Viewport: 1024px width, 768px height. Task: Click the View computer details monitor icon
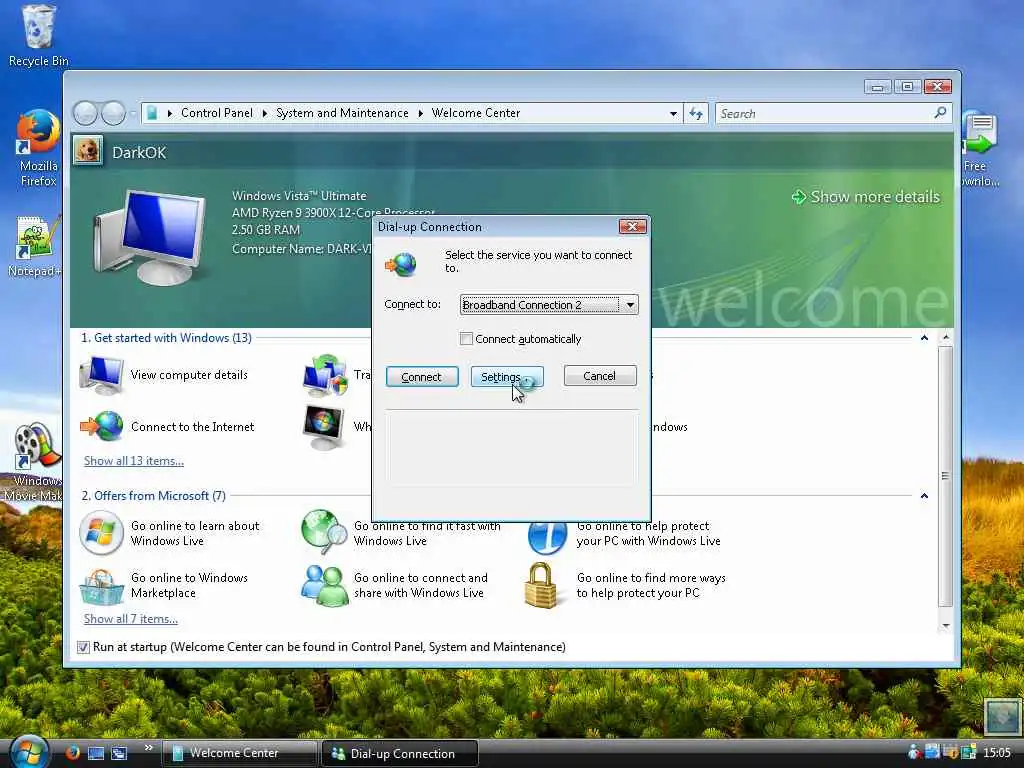click(101, 376)
